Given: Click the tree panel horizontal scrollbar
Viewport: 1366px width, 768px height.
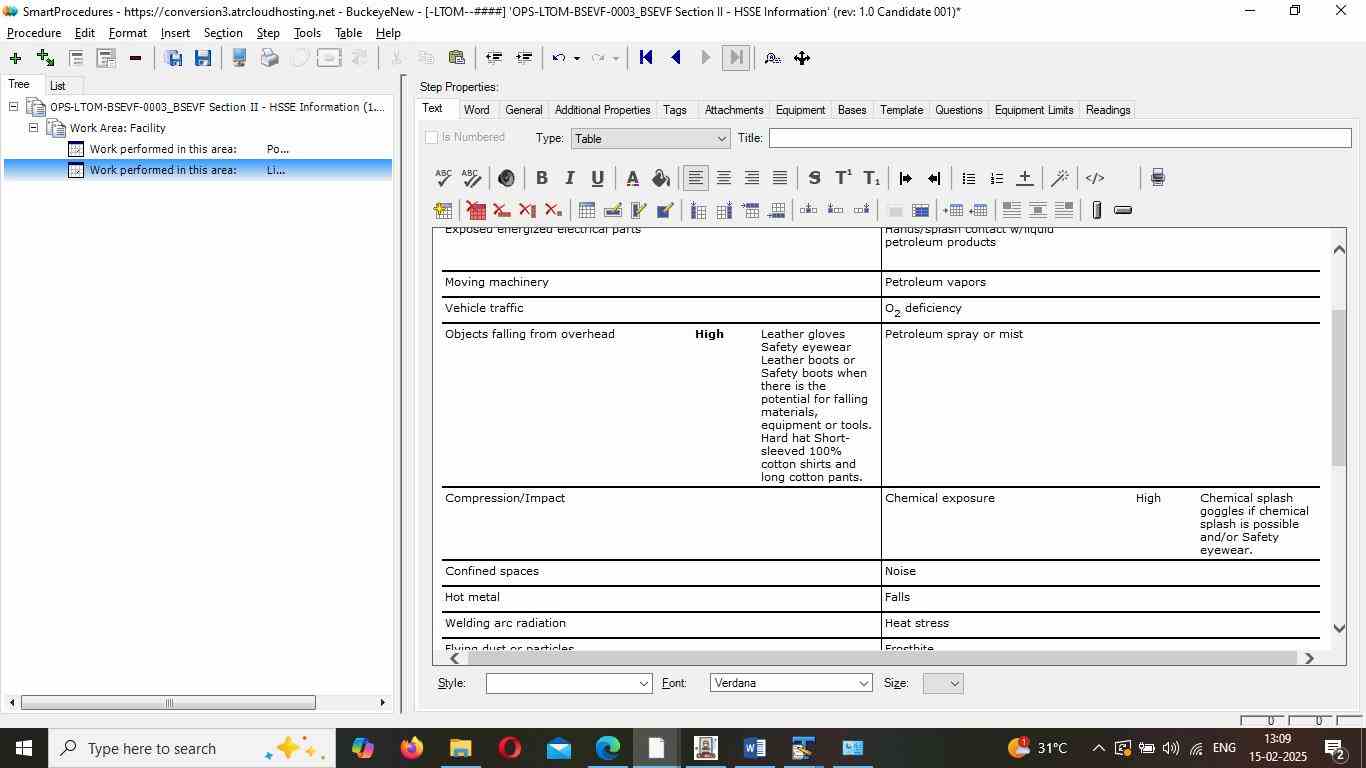Looking at the screenshot, I should click(x=168, y=703).
